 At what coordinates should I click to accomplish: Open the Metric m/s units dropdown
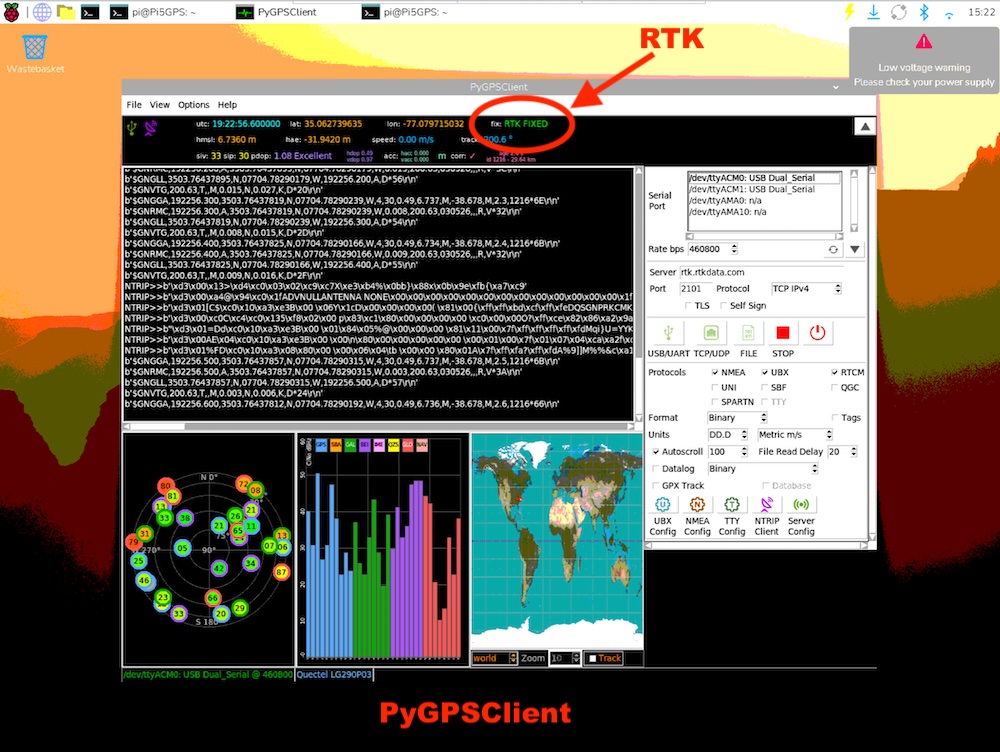829,435
